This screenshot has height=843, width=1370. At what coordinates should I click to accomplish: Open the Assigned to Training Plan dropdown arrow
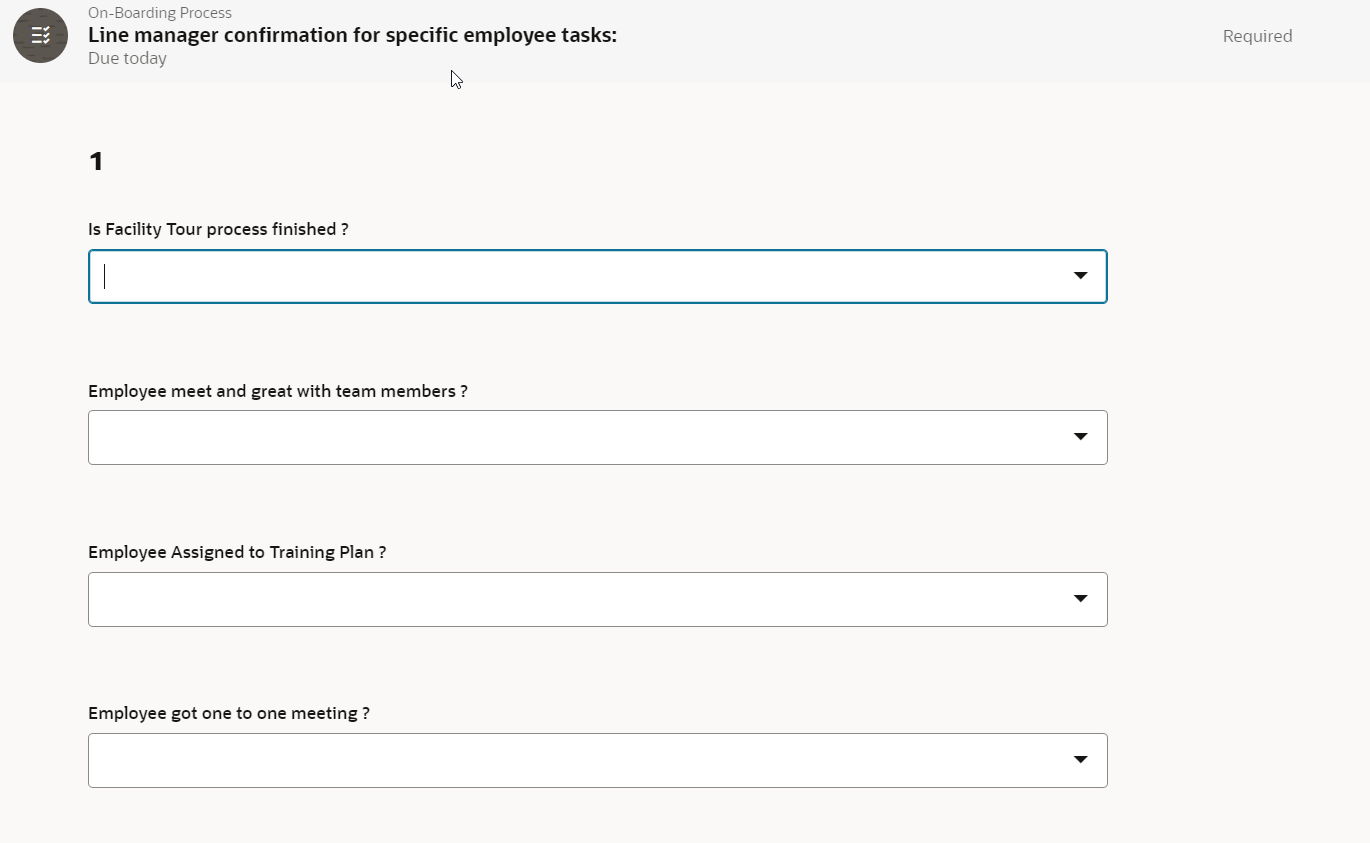click(x=1080, y=599)
